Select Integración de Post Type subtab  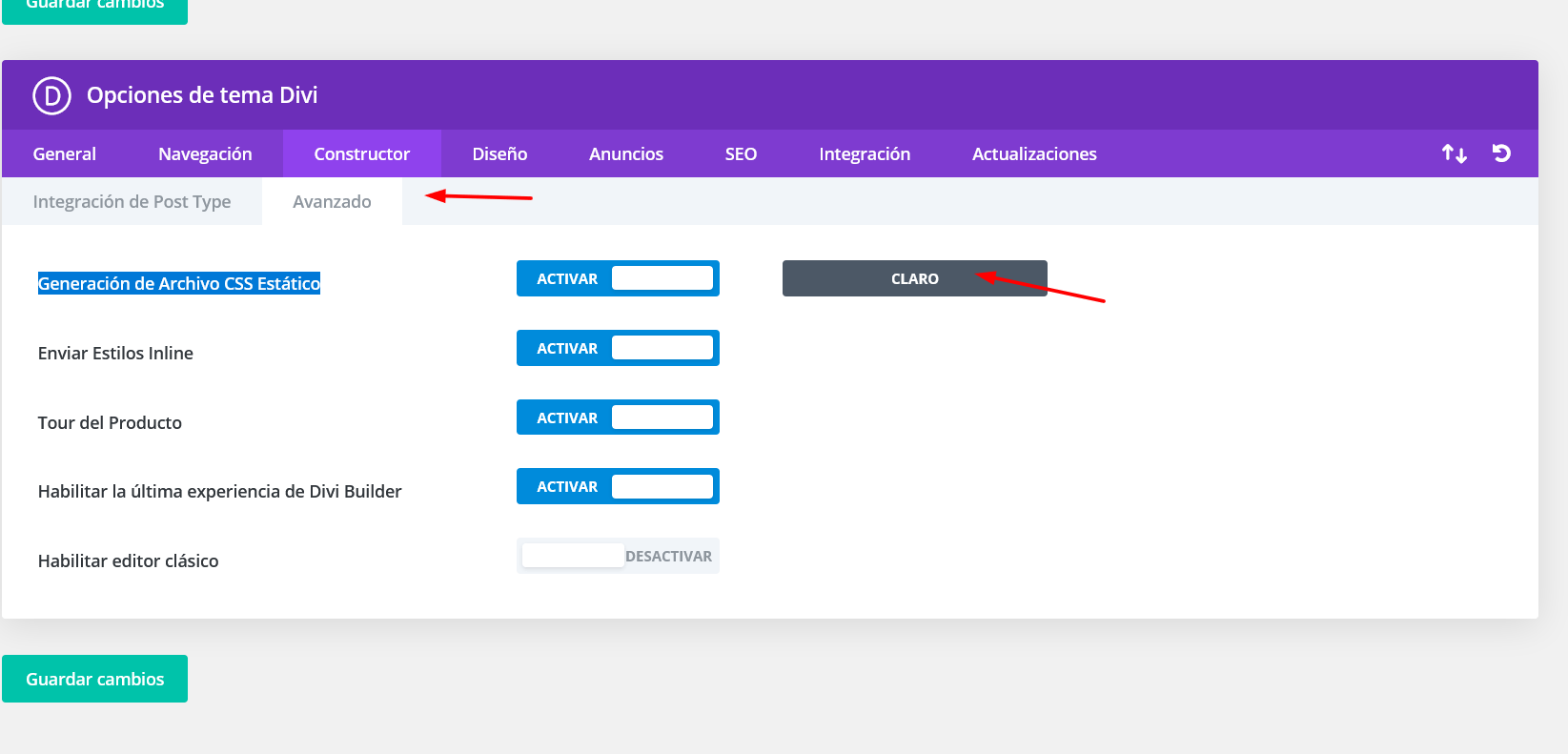[132, 201]
